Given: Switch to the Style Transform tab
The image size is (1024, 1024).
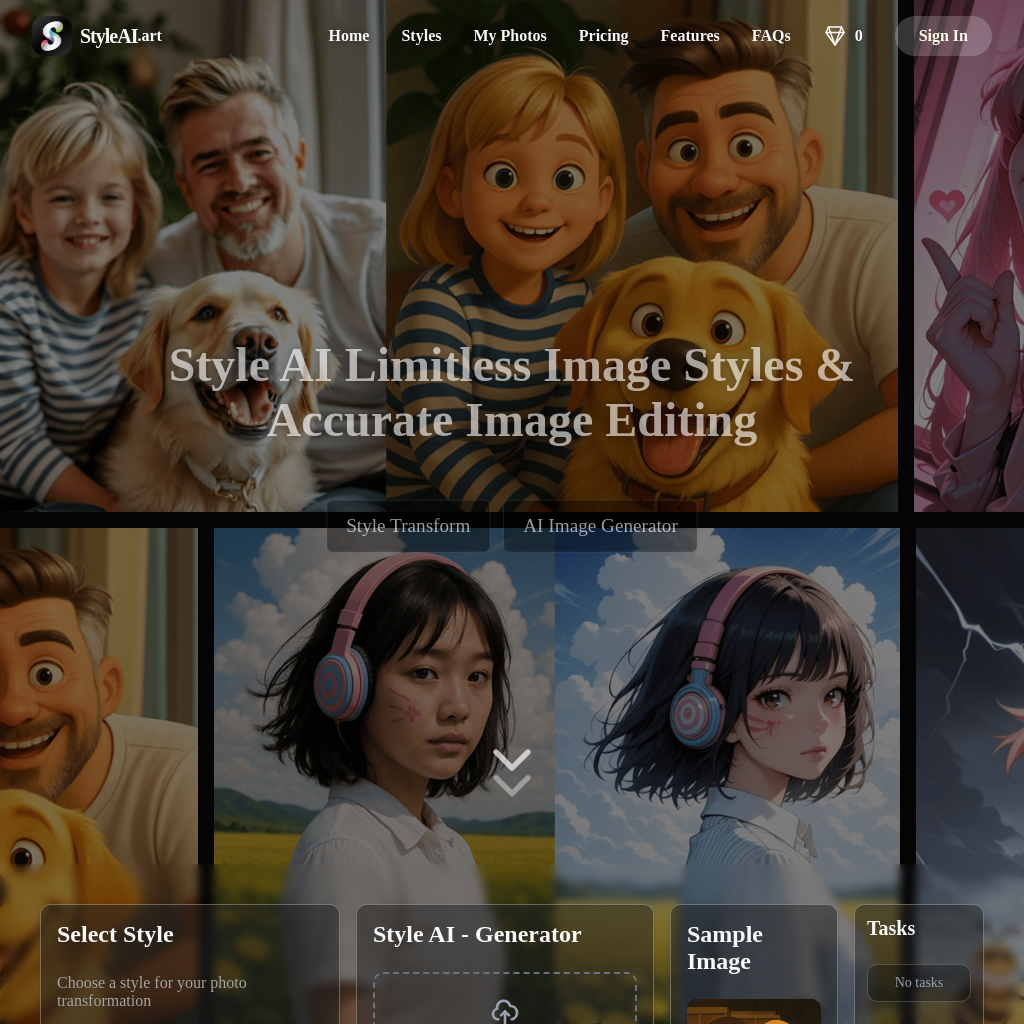Looking at the screenshot, I should [408, 526].
